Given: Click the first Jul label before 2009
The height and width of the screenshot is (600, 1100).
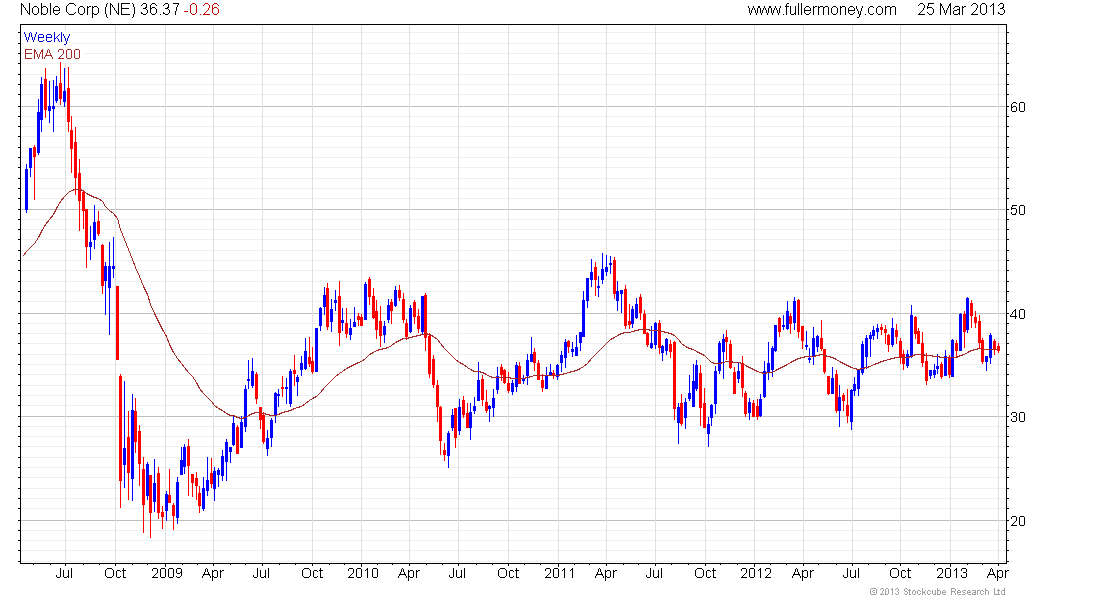Looking at the screenshot, I should [64, 573].
